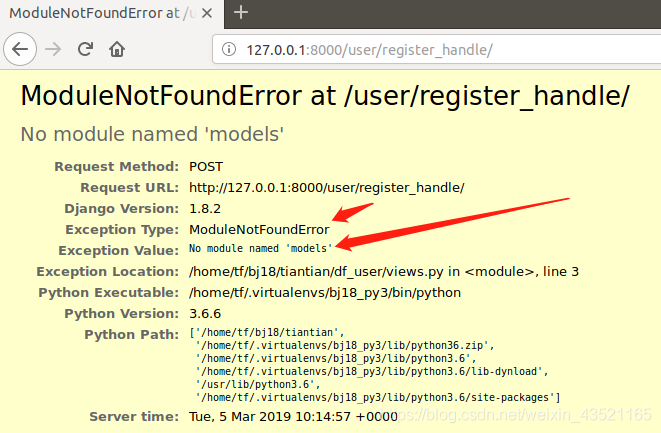Click the Python Version label
The height and width of the screenshot is (433, 661).
point(122,314)
